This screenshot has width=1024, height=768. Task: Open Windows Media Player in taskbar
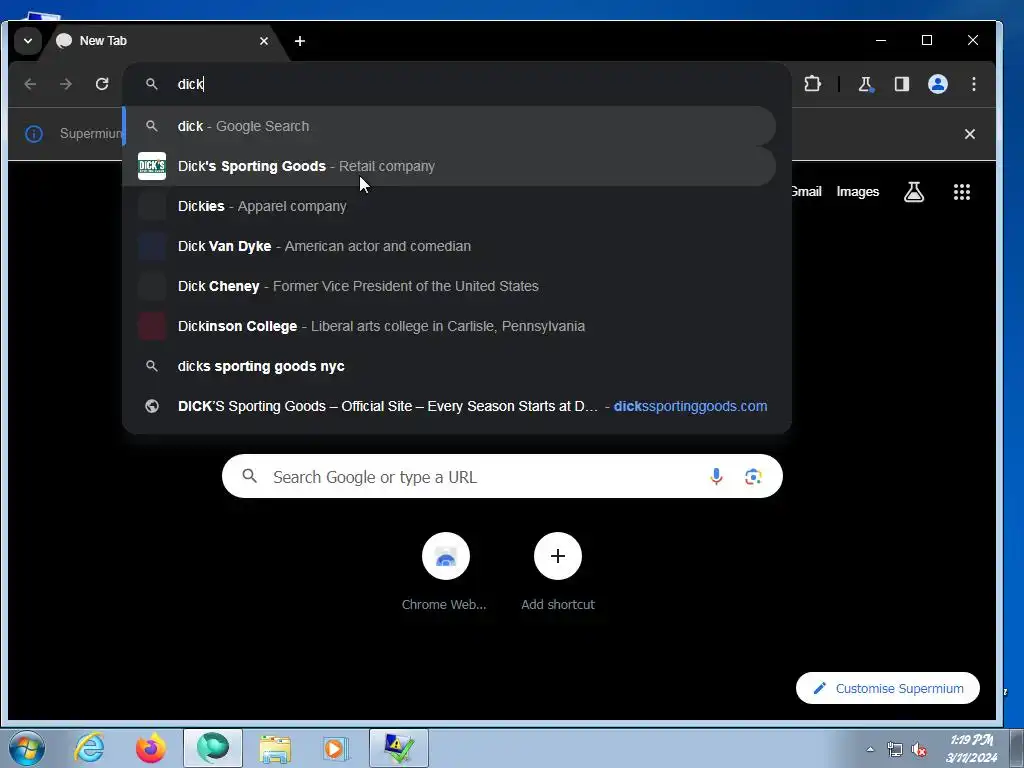click(x=337, y=748)
